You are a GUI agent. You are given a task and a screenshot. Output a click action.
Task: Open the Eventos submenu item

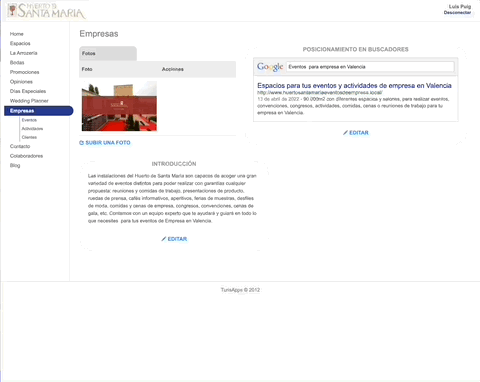[29, 120]
